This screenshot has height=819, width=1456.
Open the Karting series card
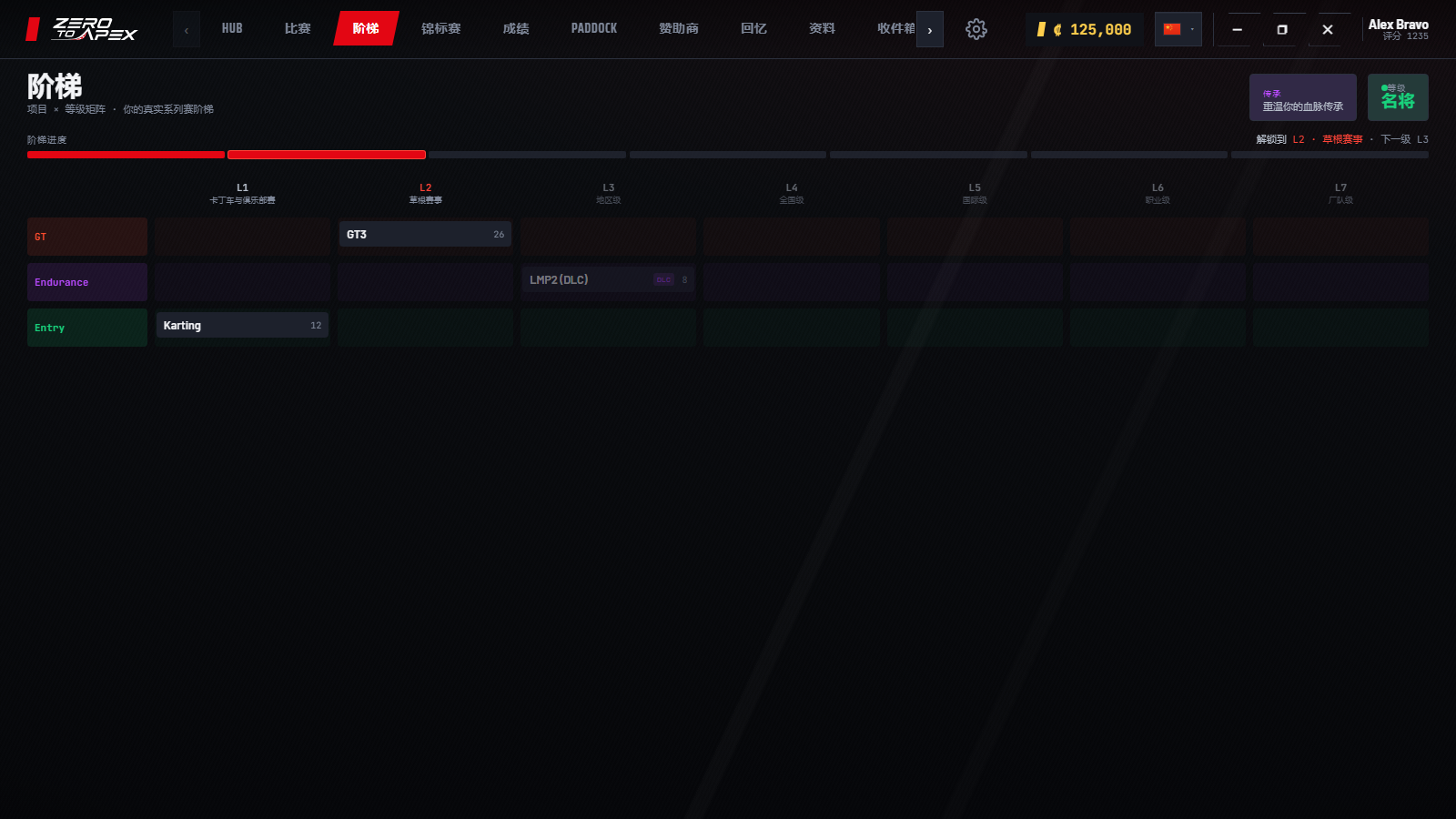tap(242, 326)
